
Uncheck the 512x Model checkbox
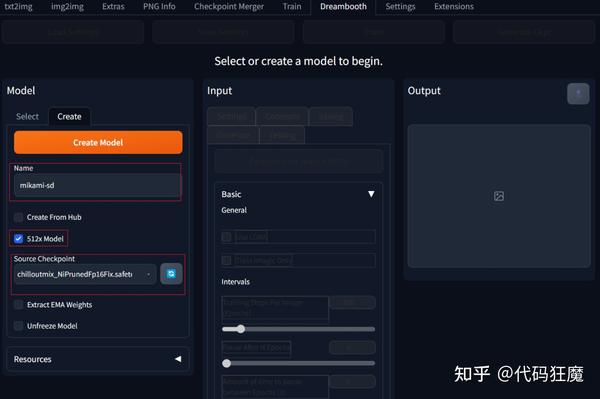pyautogui.click(x=18, y=239)
